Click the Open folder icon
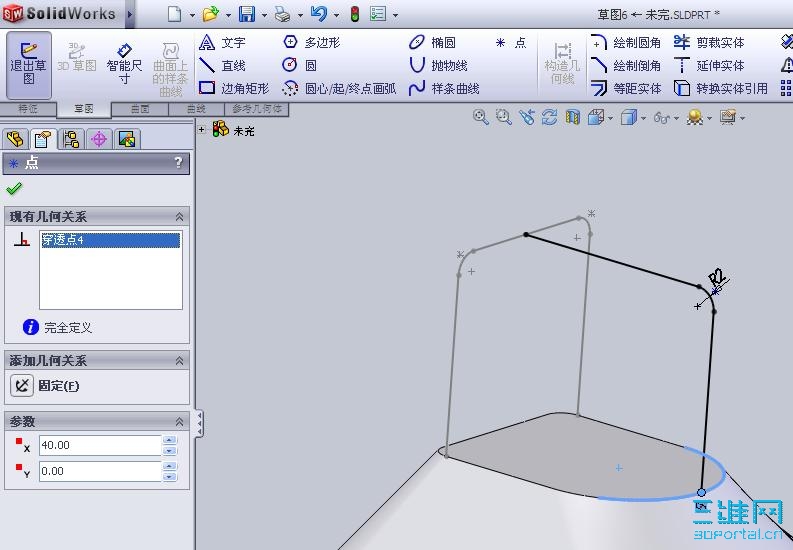Screen dimensions: 793x550 click(x=210, y=14)
